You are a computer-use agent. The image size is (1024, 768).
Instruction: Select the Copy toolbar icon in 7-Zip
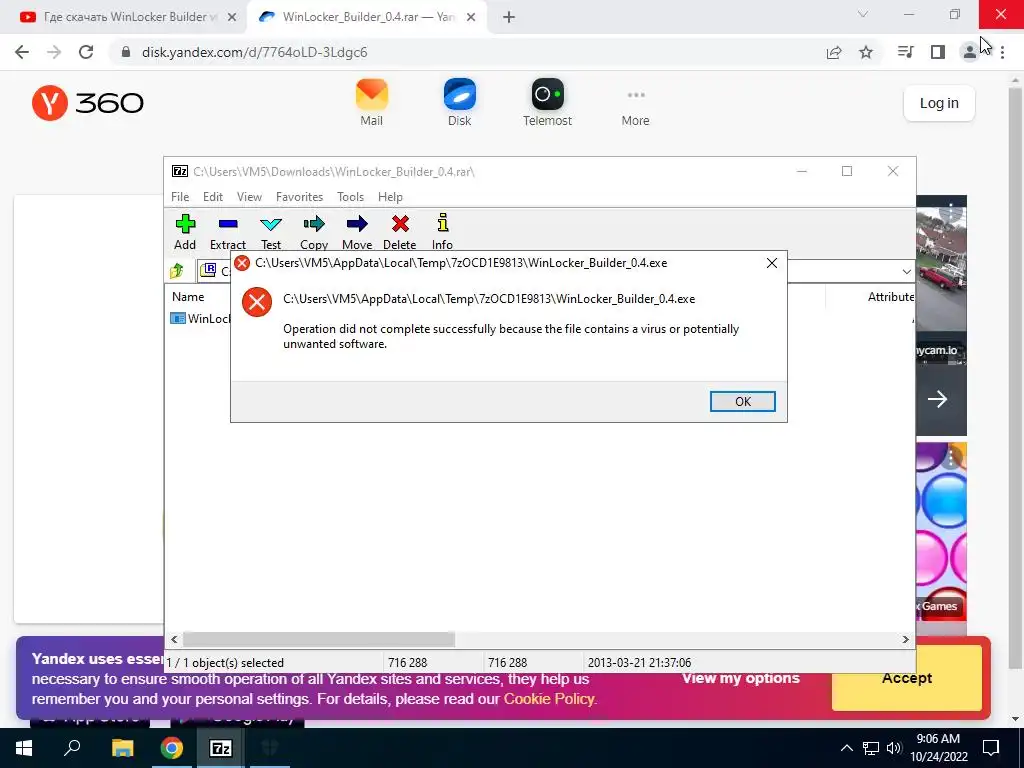pyautogui.click(x=313, y=232)
